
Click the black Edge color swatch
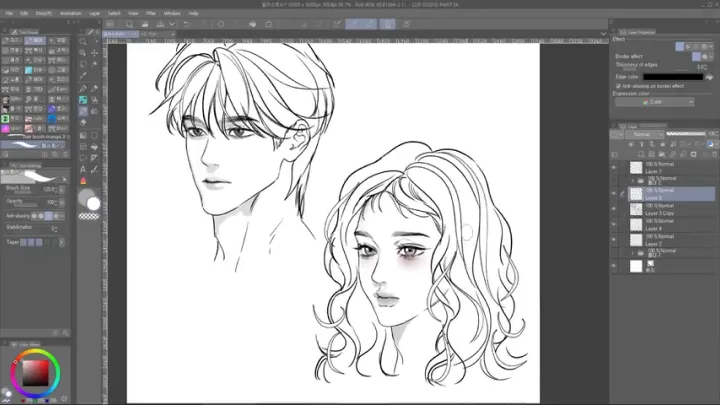coord(673,77)
